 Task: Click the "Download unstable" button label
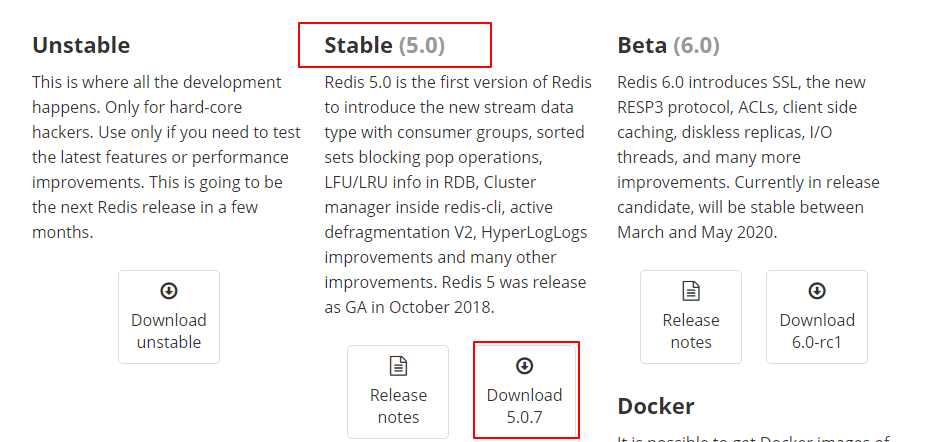point(169,331)
